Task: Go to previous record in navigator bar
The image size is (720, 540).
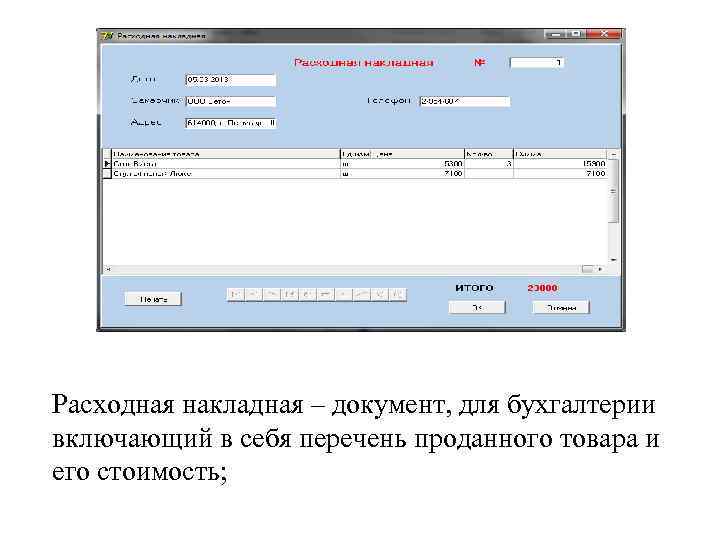Action: click(x=253, y=294)
